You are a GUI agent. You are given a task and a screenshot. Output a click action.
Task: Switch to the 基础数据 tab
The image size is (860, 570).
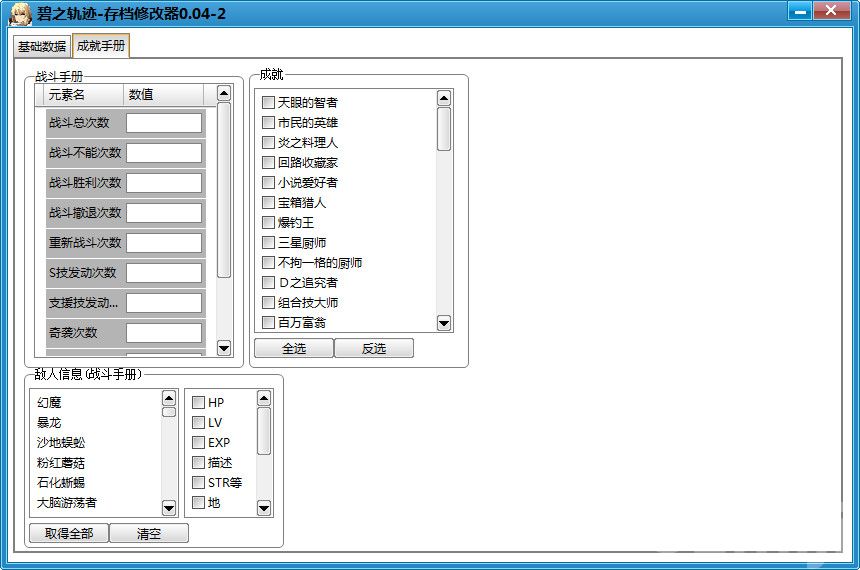click(42, 46)
